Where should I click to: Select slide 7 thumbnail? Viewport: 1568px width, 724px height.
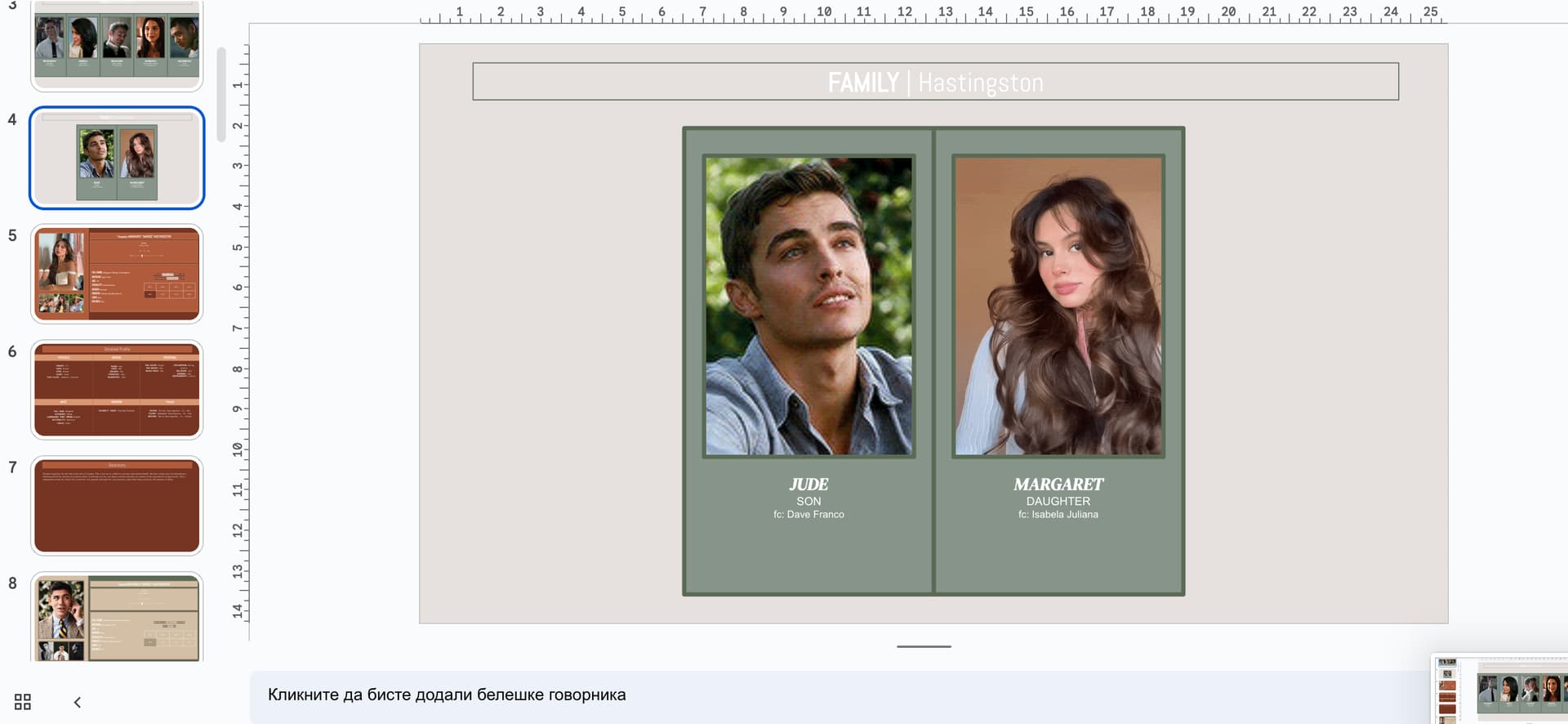pyautogui.click(x=117, y=506)
